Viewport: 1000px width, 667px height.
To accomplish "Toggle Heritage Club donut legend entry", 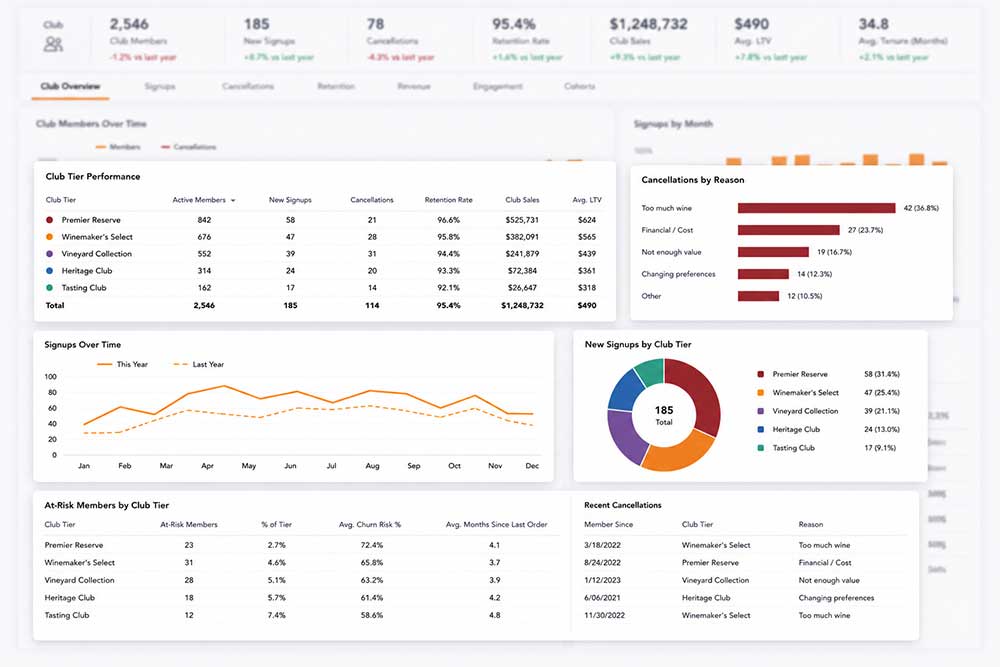I will tap(828, 429).
